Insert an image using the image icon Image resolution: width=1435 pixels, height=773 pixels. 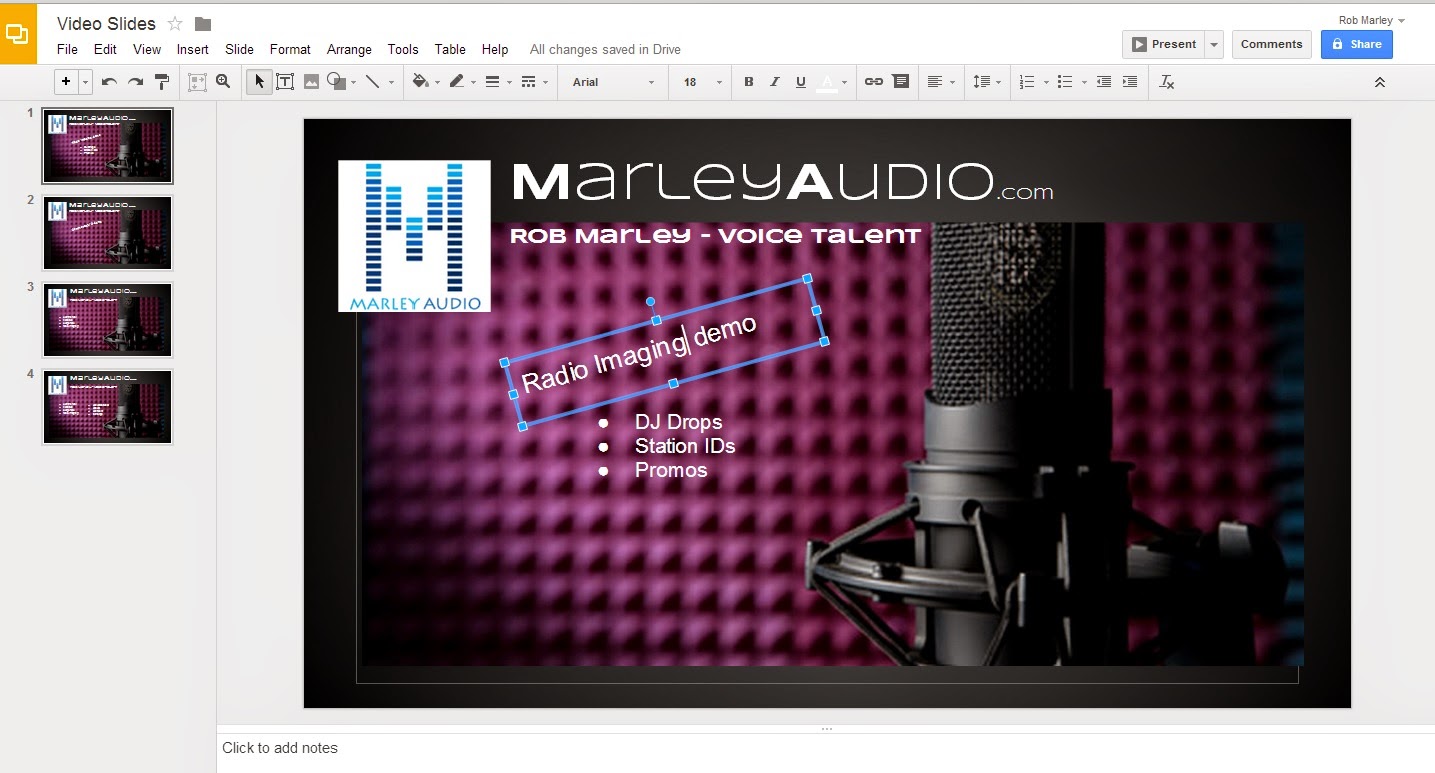[311, 82]
